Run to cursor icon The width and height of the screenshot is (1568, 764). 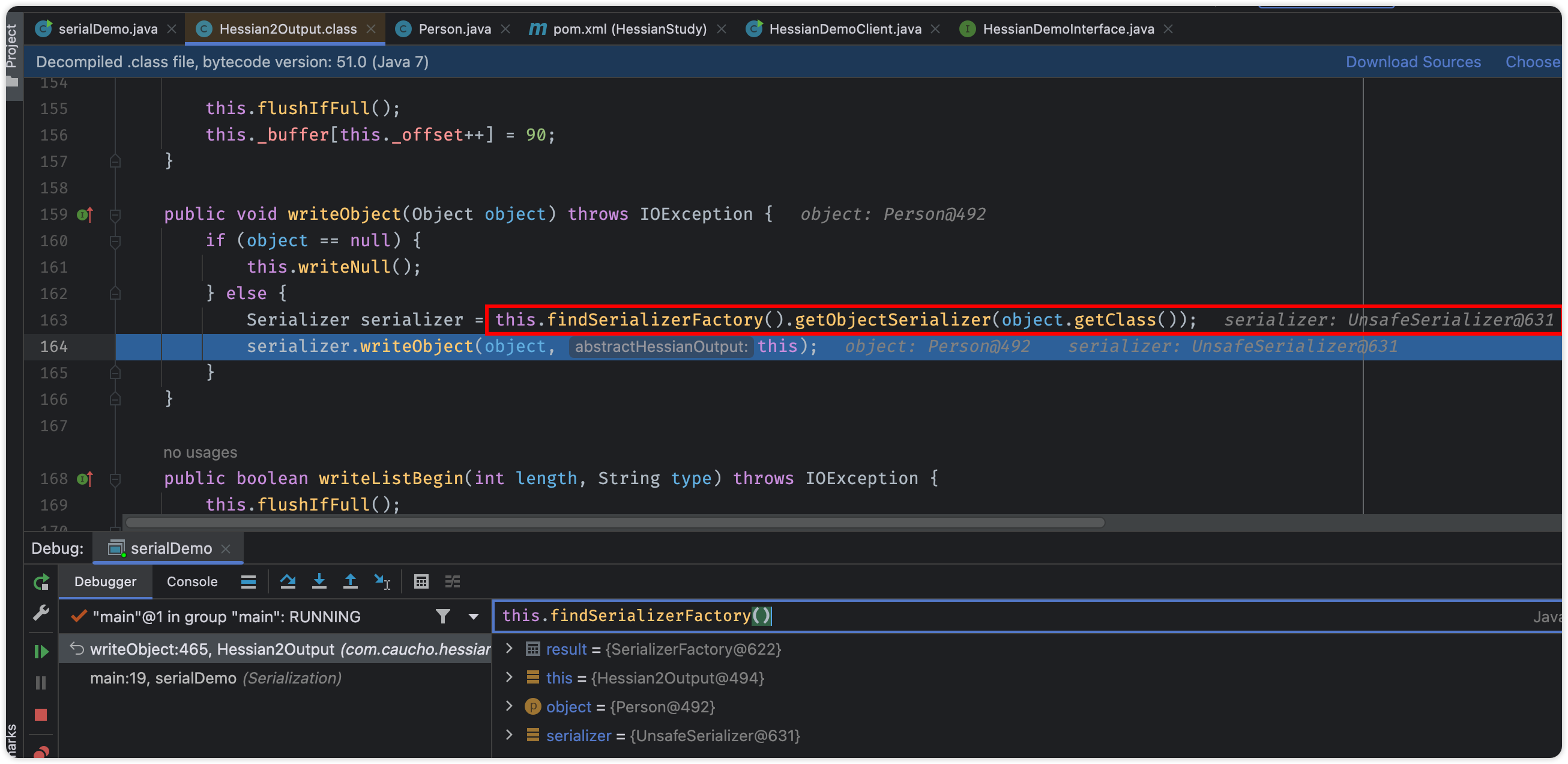point(382,582)
